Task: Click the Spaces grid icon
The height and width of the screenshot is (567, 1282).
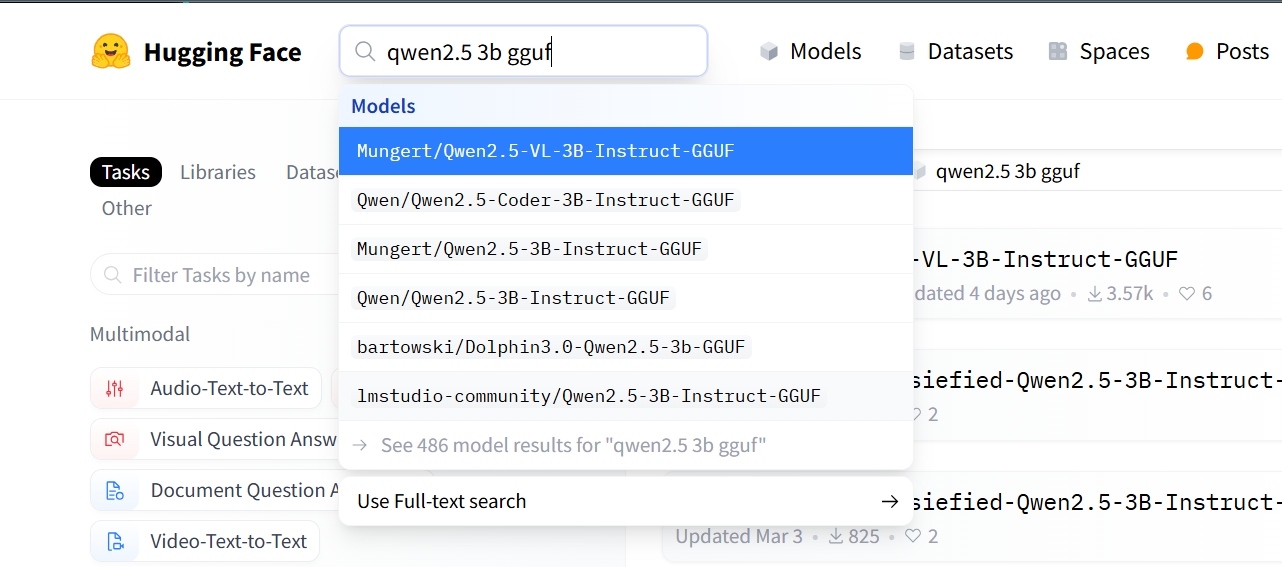Action: point(1058,52)
